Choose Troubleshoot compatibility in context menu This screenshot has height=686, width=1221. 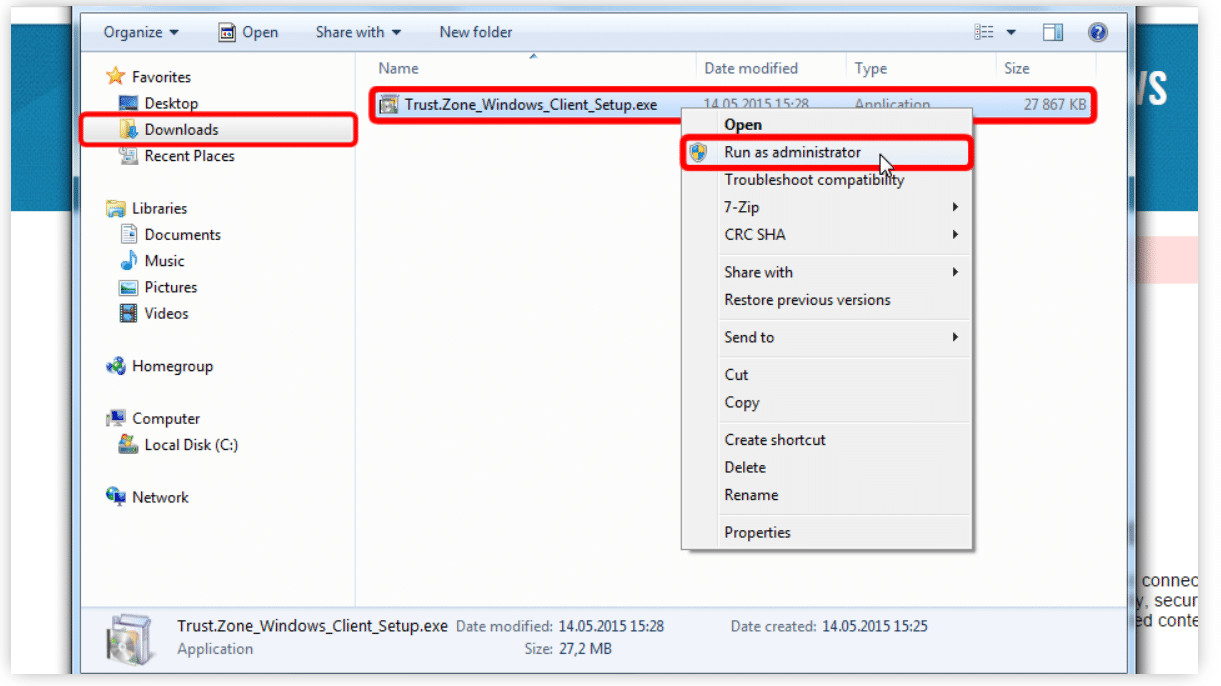pos(814,180)
